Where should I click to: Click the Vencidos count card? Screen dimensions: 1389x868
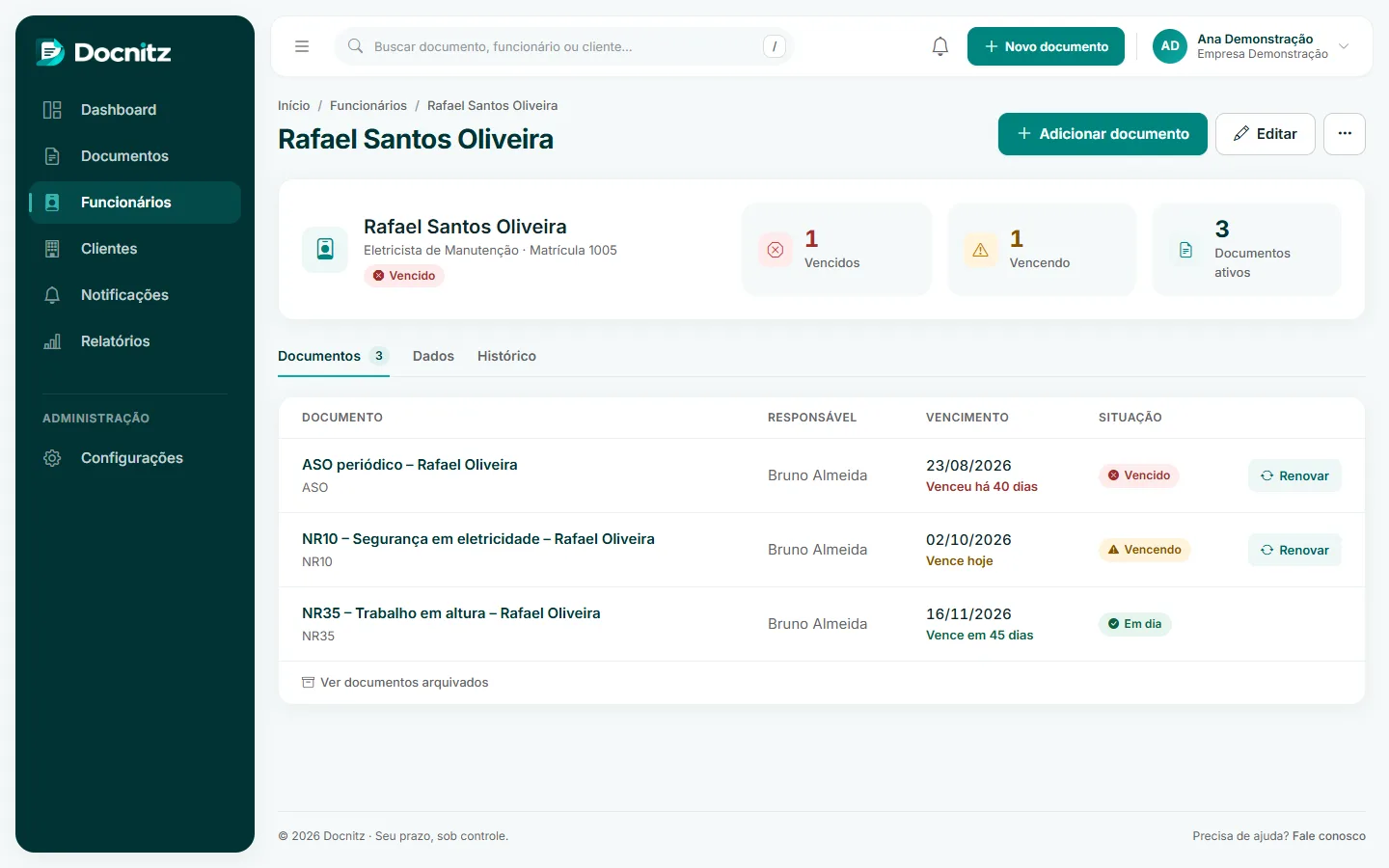pyautogui.click(x=836, y=249)
